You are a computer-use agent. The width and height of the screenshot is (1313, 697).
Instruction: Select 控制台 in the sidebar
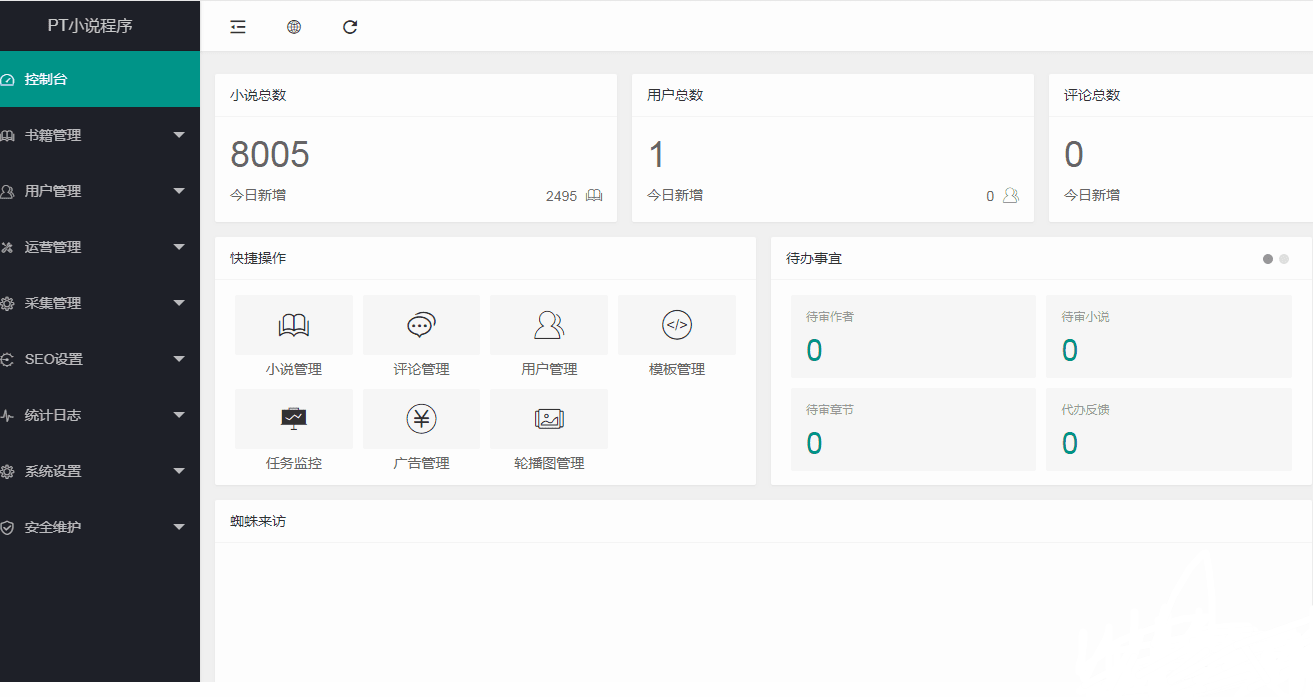tap(100, 79)
